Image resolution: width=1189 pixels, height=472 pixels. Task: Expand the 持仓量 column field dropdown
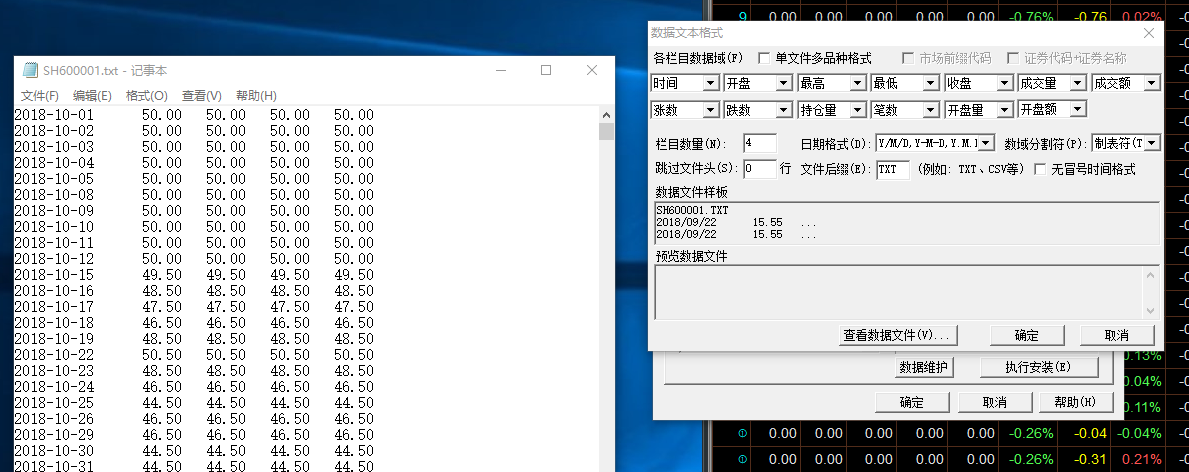tap(858, 109)
